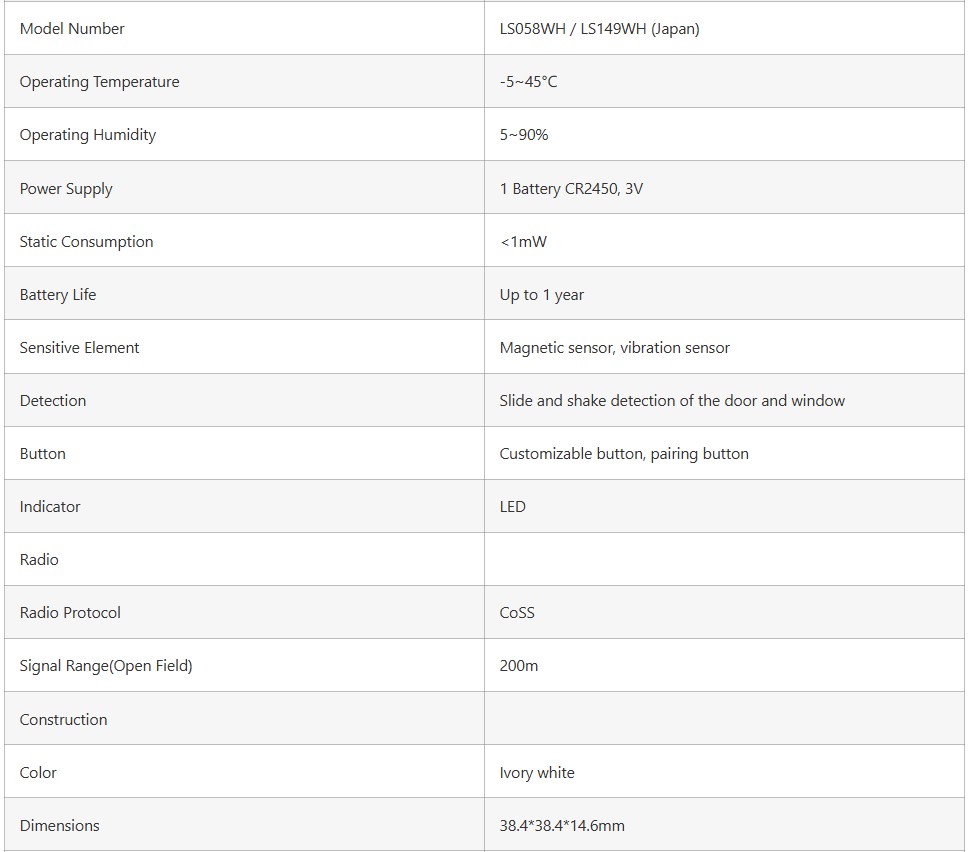Click the Operating Temperature label
Screen dimensions: 968x852
click(x=99, y=82)
